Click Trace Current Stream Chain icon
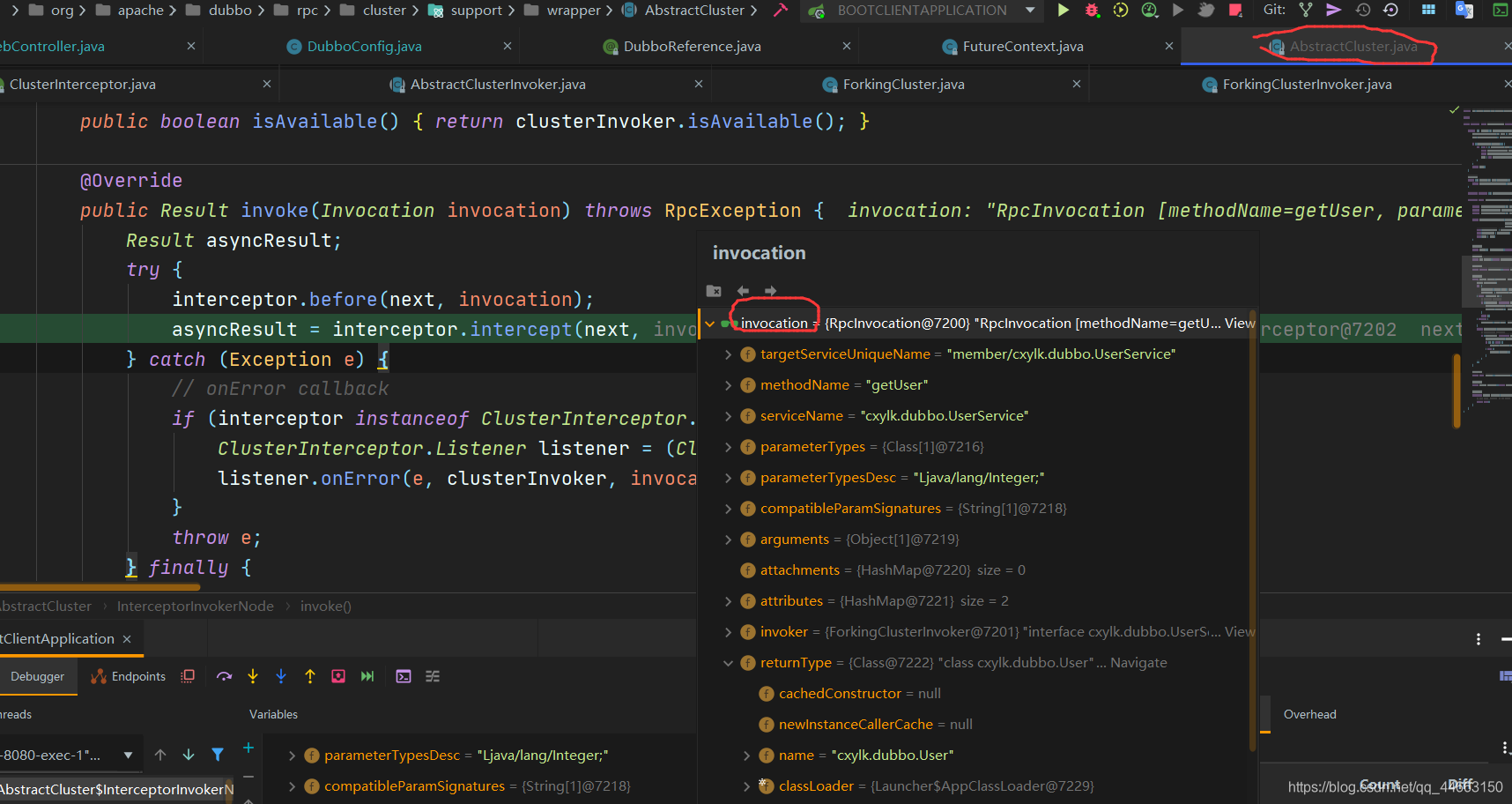This screenshot has width=1512, height=804. (x=433, y=676)
